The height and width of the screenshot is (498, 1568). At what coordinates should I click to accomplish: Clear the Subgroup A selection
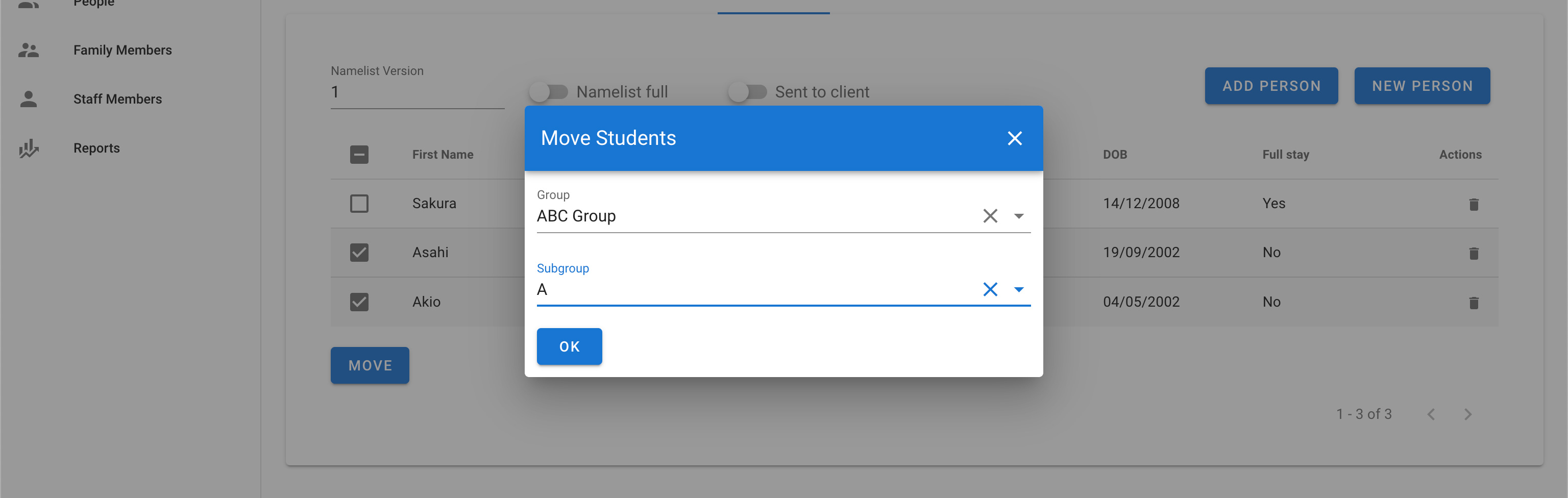(990, 289)
